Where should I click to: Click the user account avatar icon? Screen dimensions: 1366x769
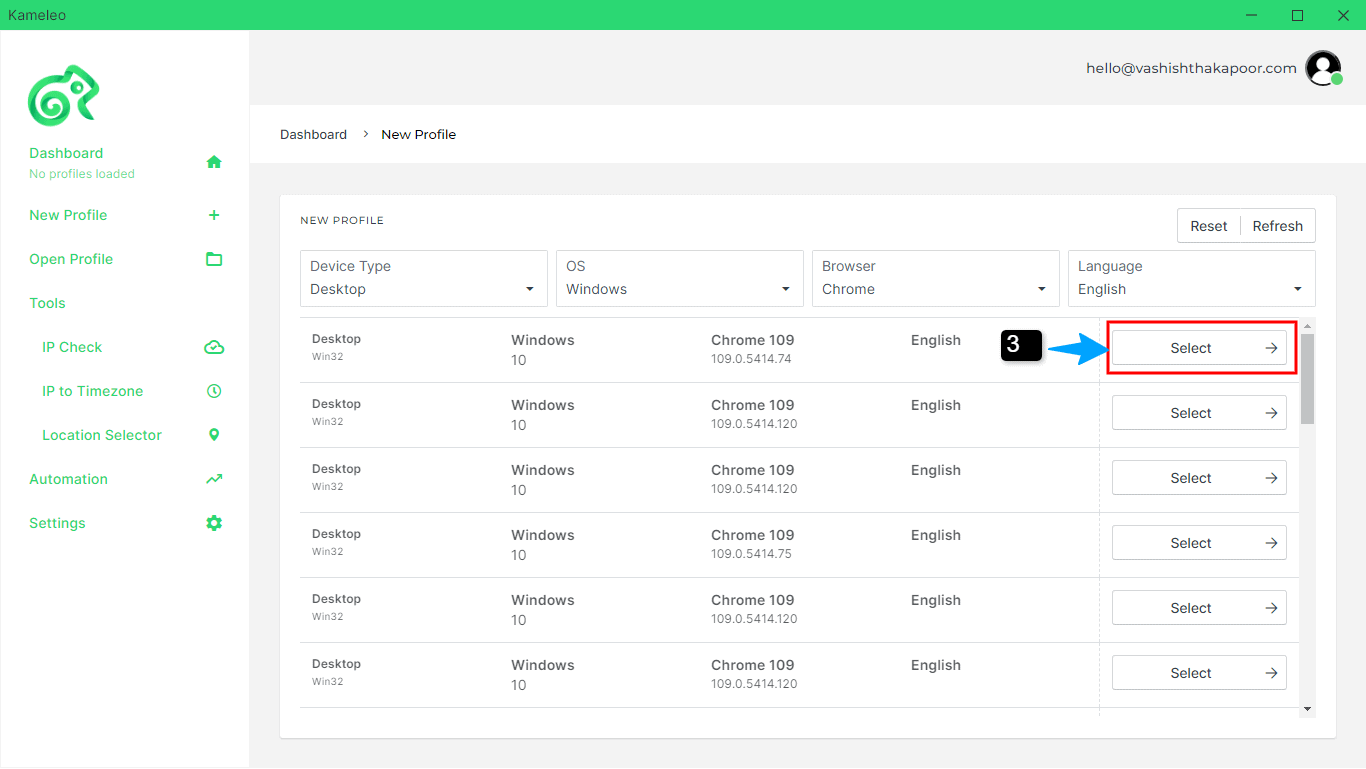tap(1323, 68)
